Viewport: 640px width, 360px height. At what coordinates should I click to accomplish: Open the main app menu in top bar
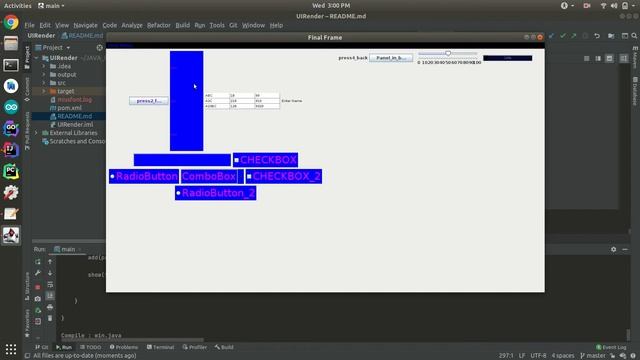click(x=51, y=6)
